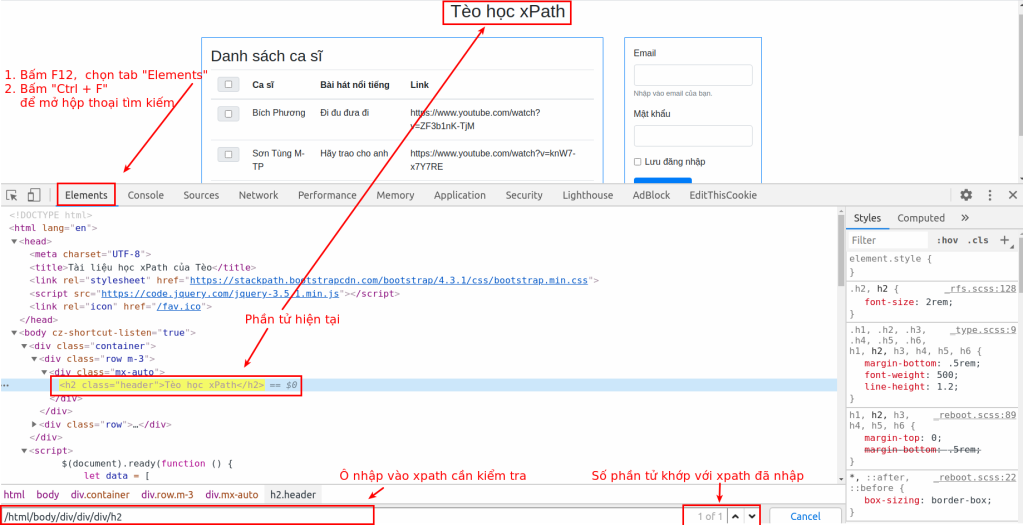The width and height of the screenshot is (1023, 525).
Task: Open _reboot.scss:89 source link
Action: point(975,414)
